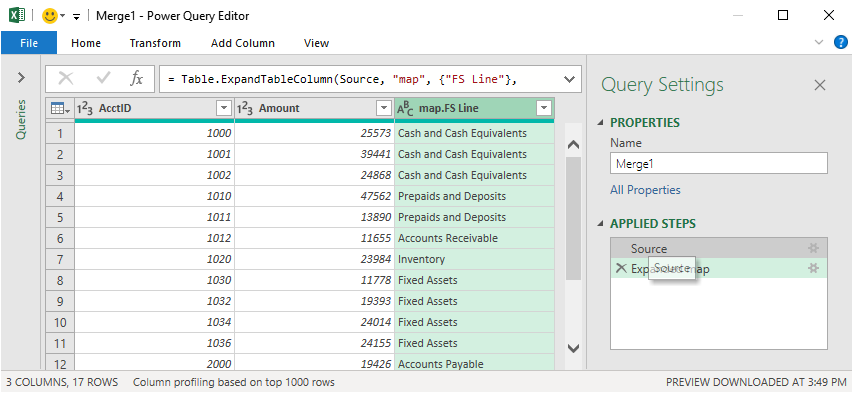Click the fx formula function icon

136,79
